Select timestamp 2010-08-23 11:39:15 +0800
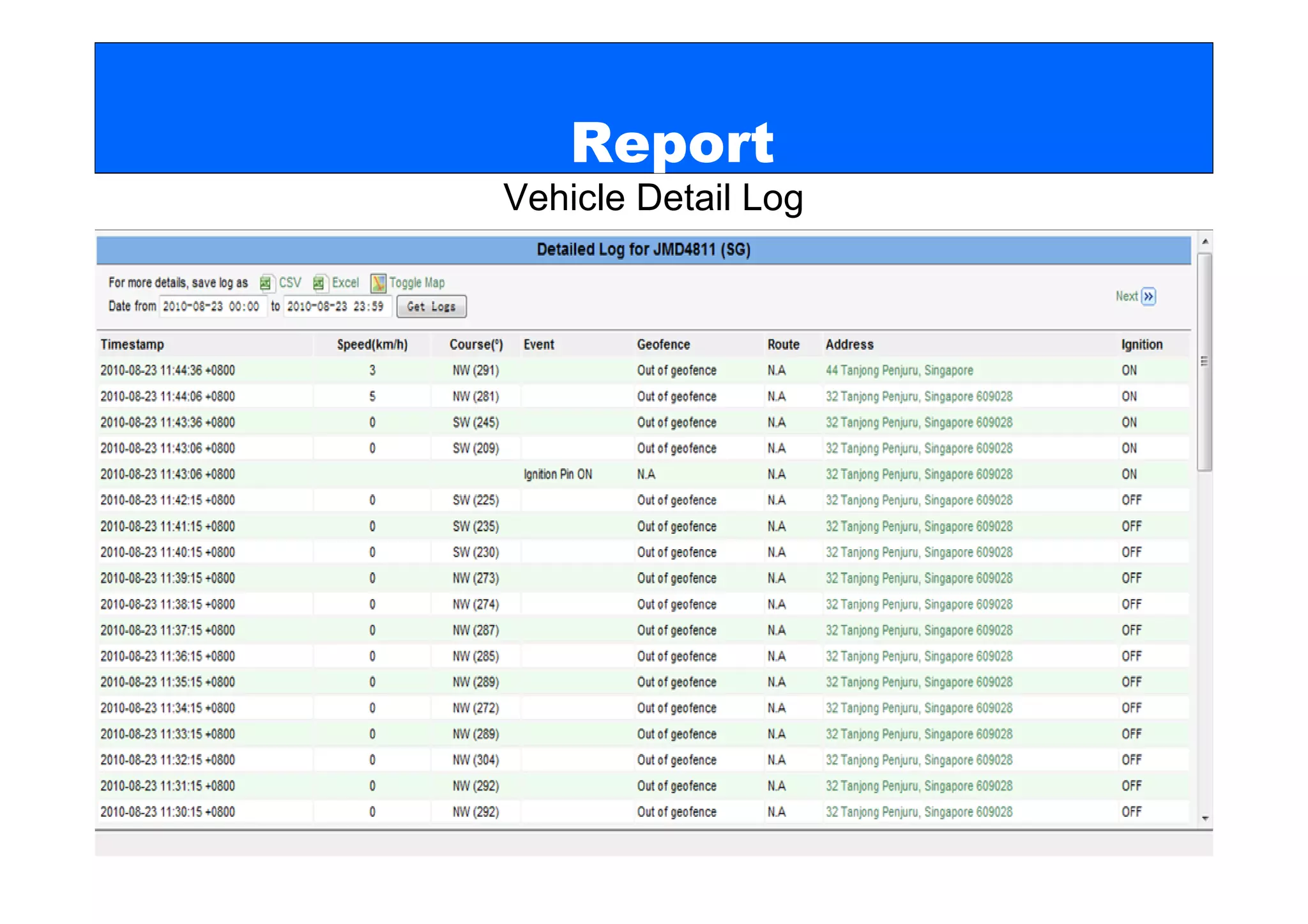The width and height of the screenshot is (1308, 924). pos(168,578)
